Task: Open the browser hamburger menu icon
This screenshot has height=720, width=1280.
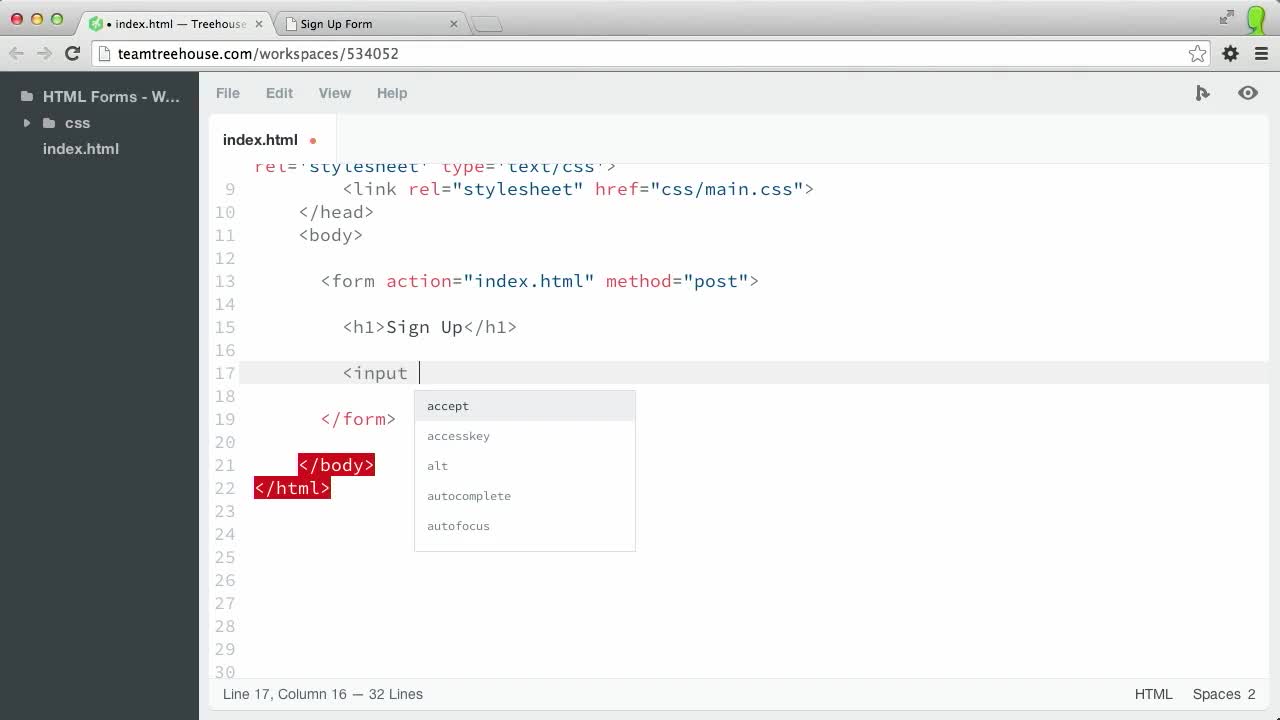Action: point(1261,54)
